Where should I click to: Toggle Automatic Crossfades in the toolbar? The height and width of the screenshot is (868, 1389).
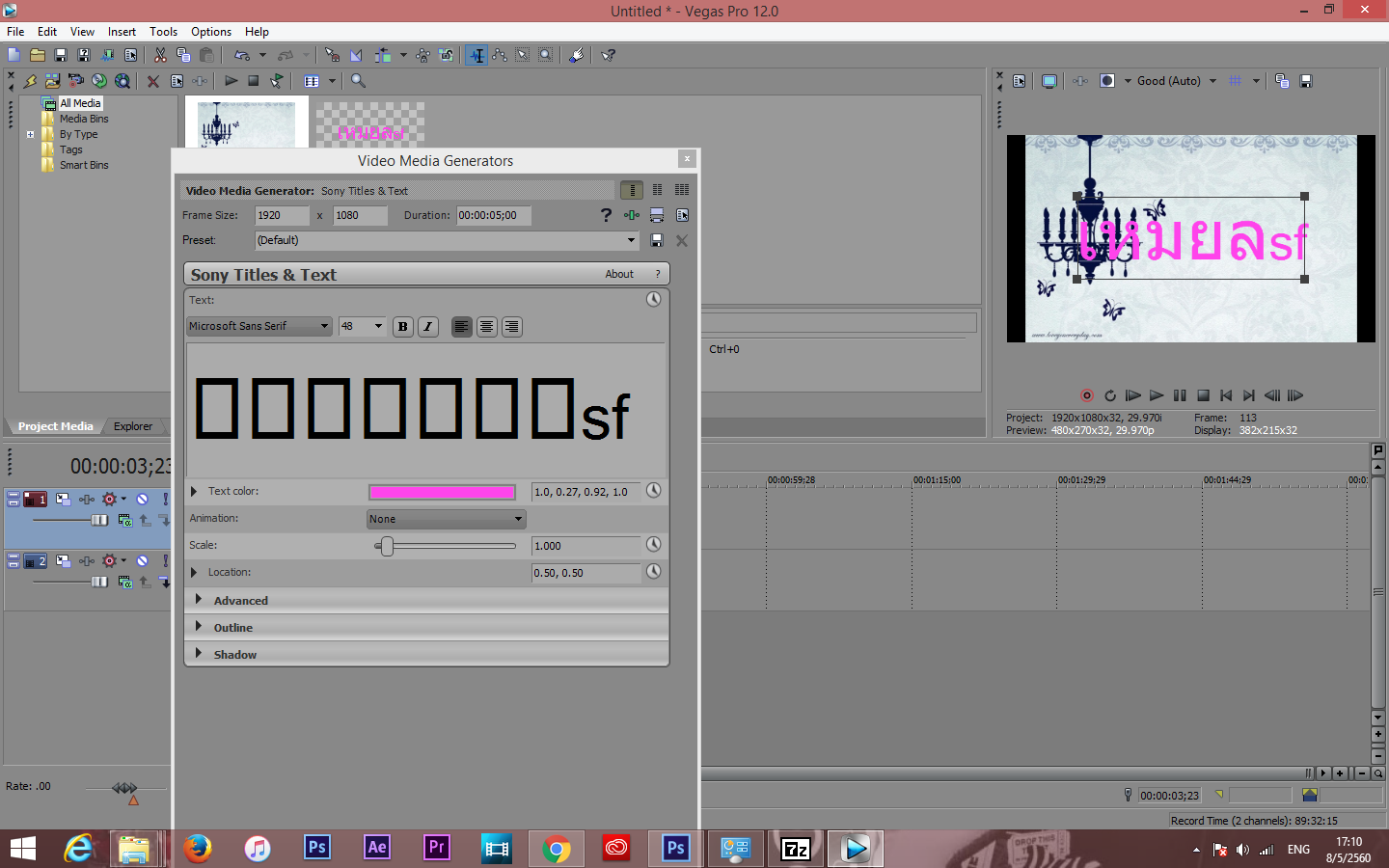356,55
